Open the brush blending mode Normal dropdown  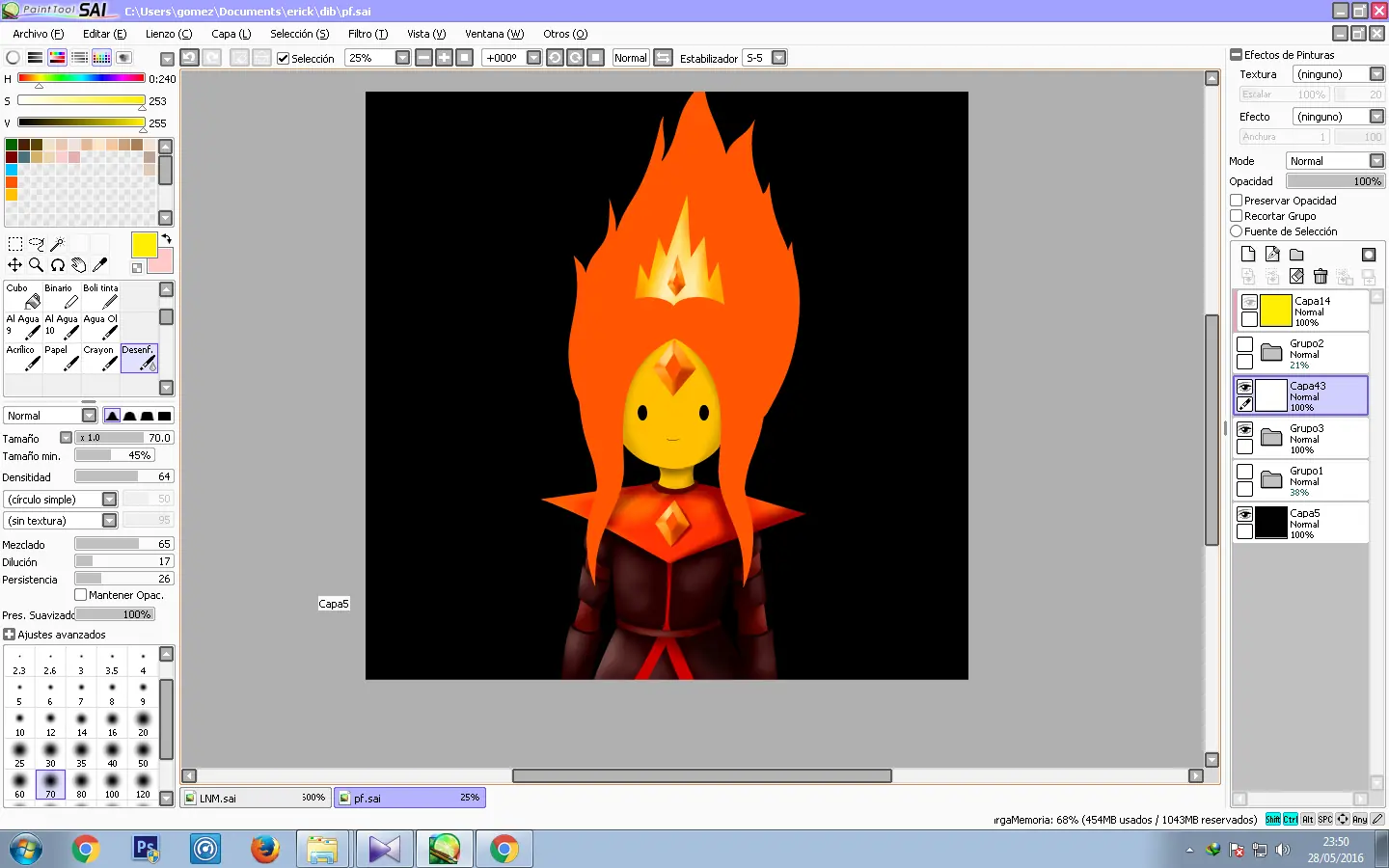(89, 416)
